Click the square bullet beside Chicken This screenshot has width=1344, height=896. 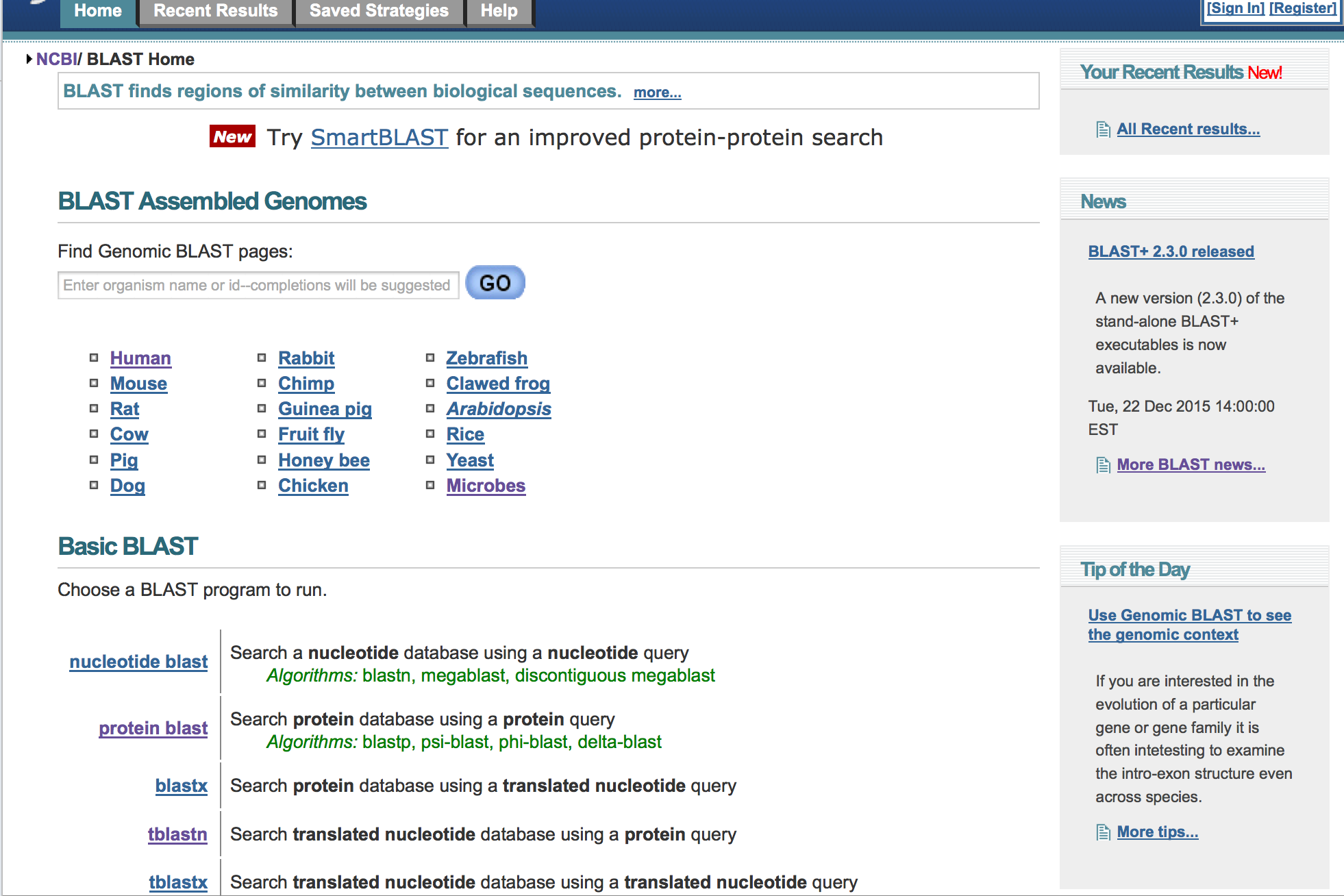(x=262, y=485)
